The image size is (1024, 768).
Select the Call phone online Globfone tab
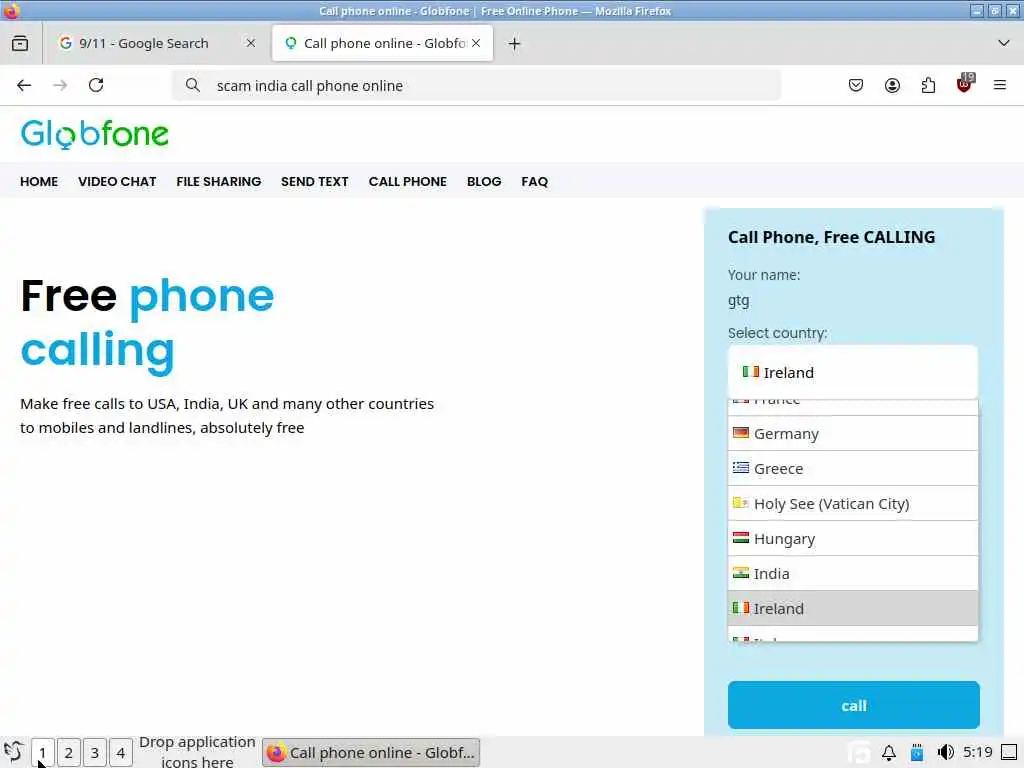(x=382, y=43)
